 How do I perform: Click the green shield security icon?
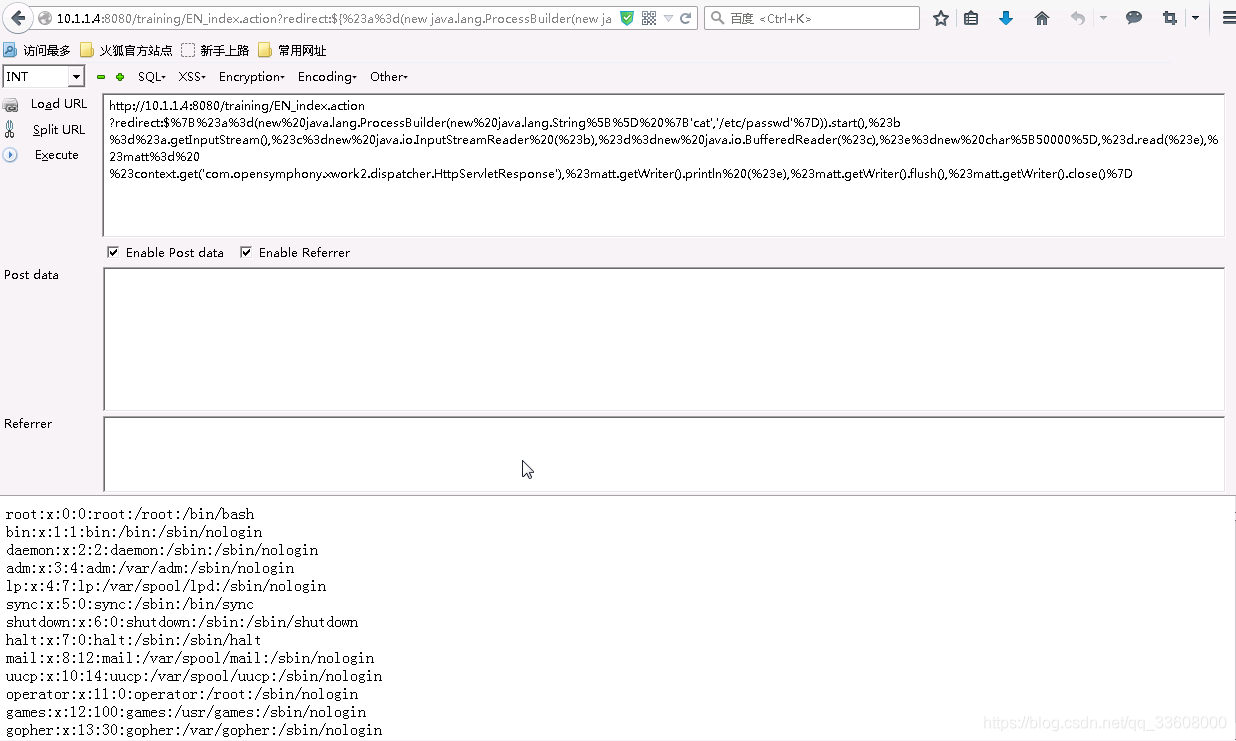tap(627, 18)
